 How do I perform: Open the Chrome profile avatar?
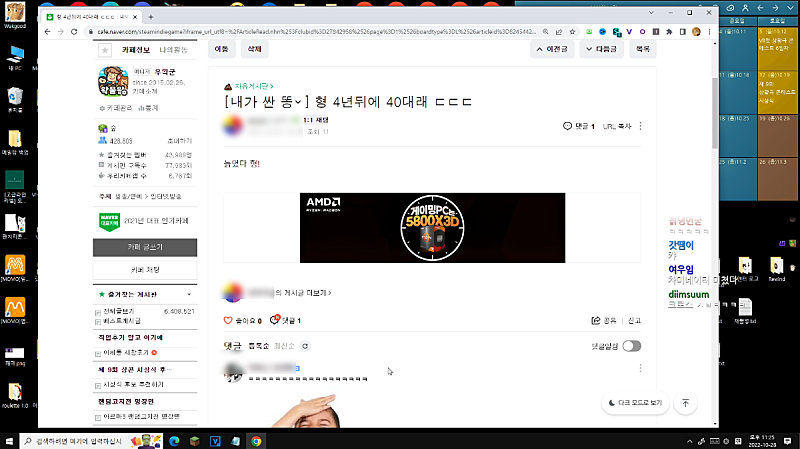696,32
